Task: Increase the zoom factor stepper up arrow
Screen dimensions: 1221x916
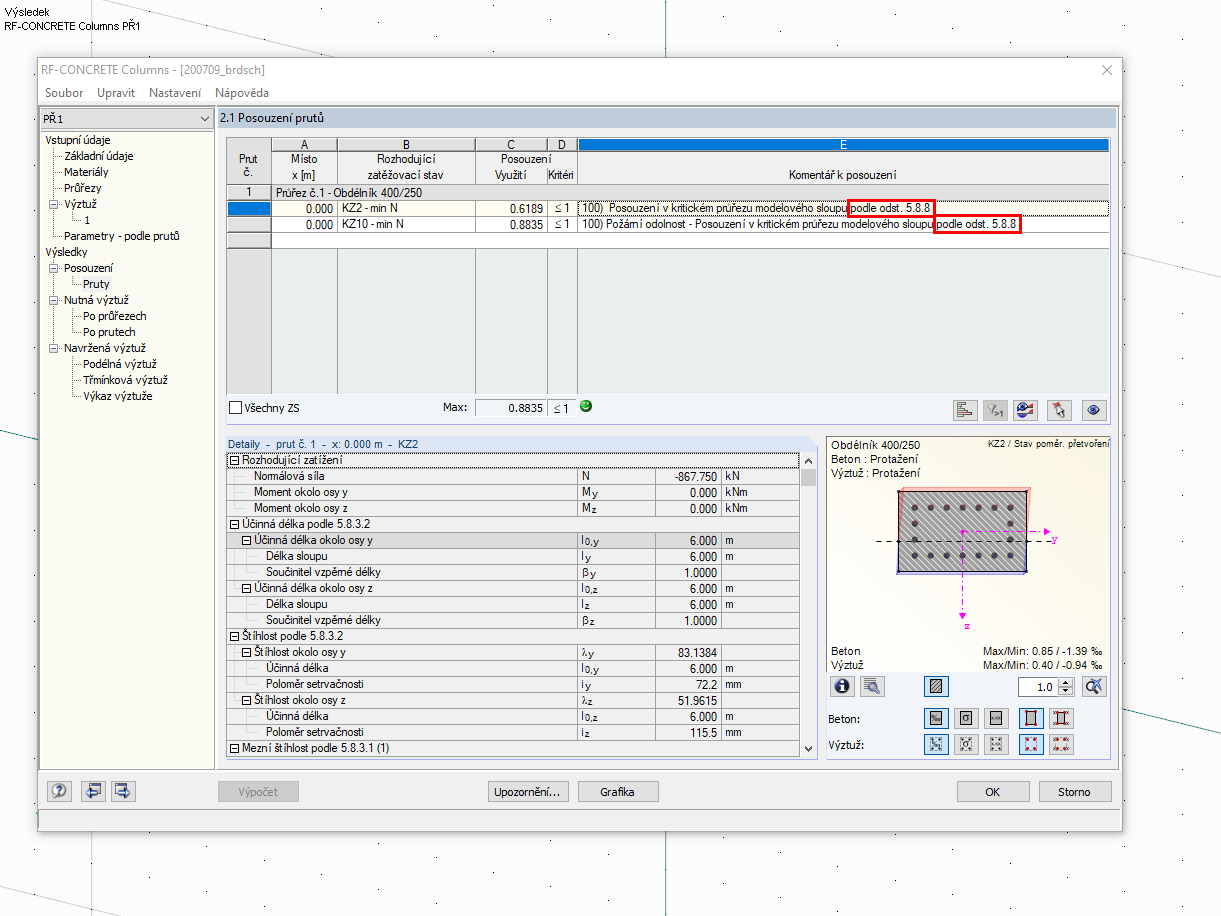Action: 1066,682
